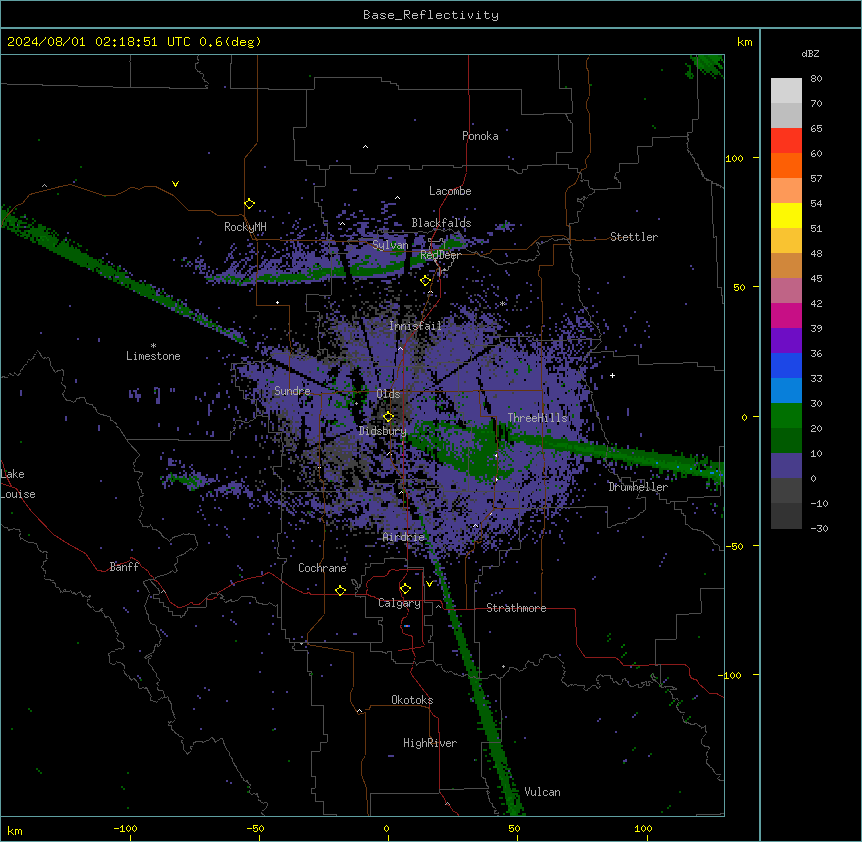Select the bright yellow 51-54 dBZ swatch
The width and height of the screenshot is (862, 842).
[x=786, y=215]
